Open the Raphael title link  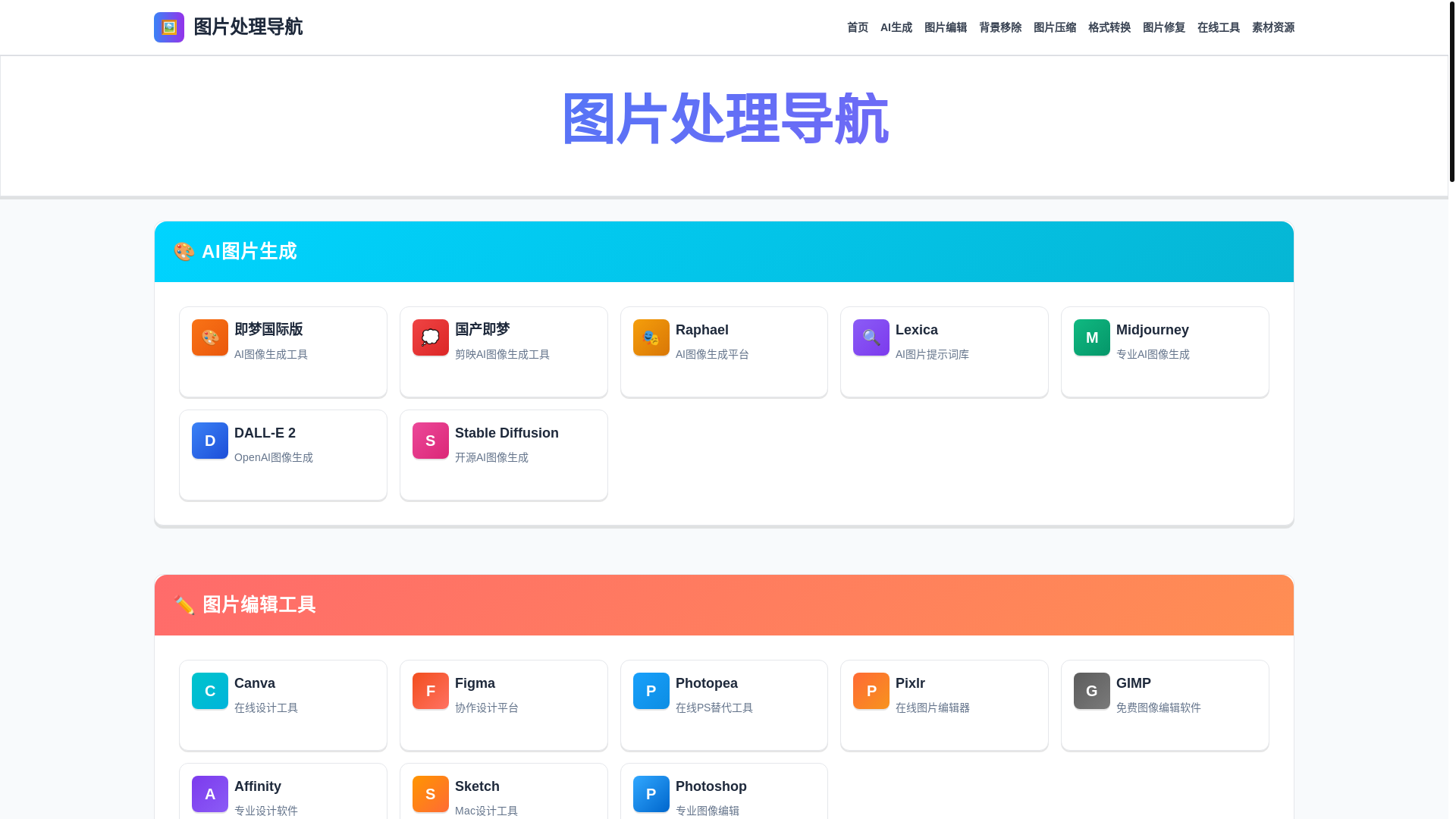(x=702, y=330)
